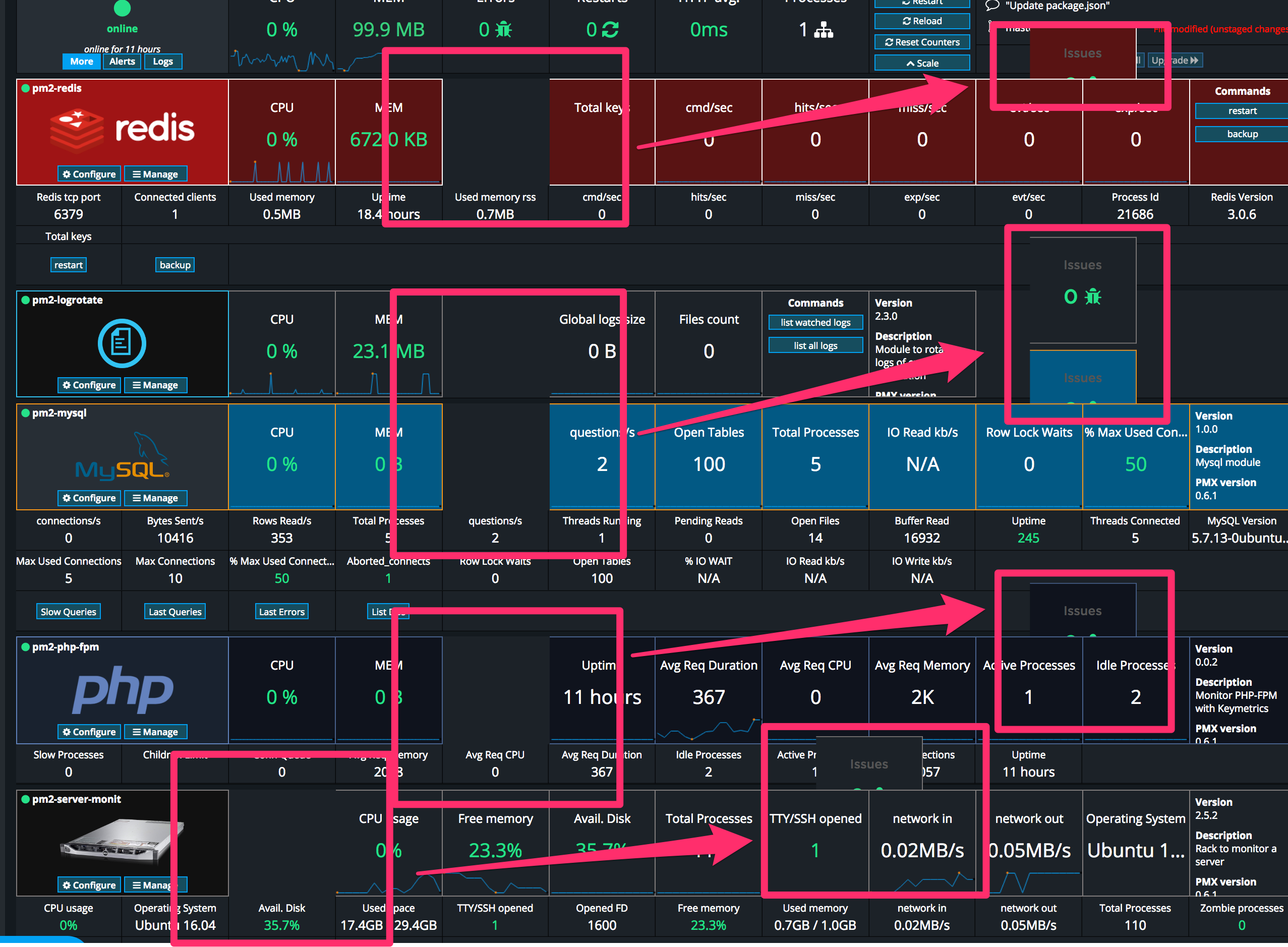This screenshot has height=947, width=1288.
Task: Click the Reset Counters button
Action: [x=922, y=42]
